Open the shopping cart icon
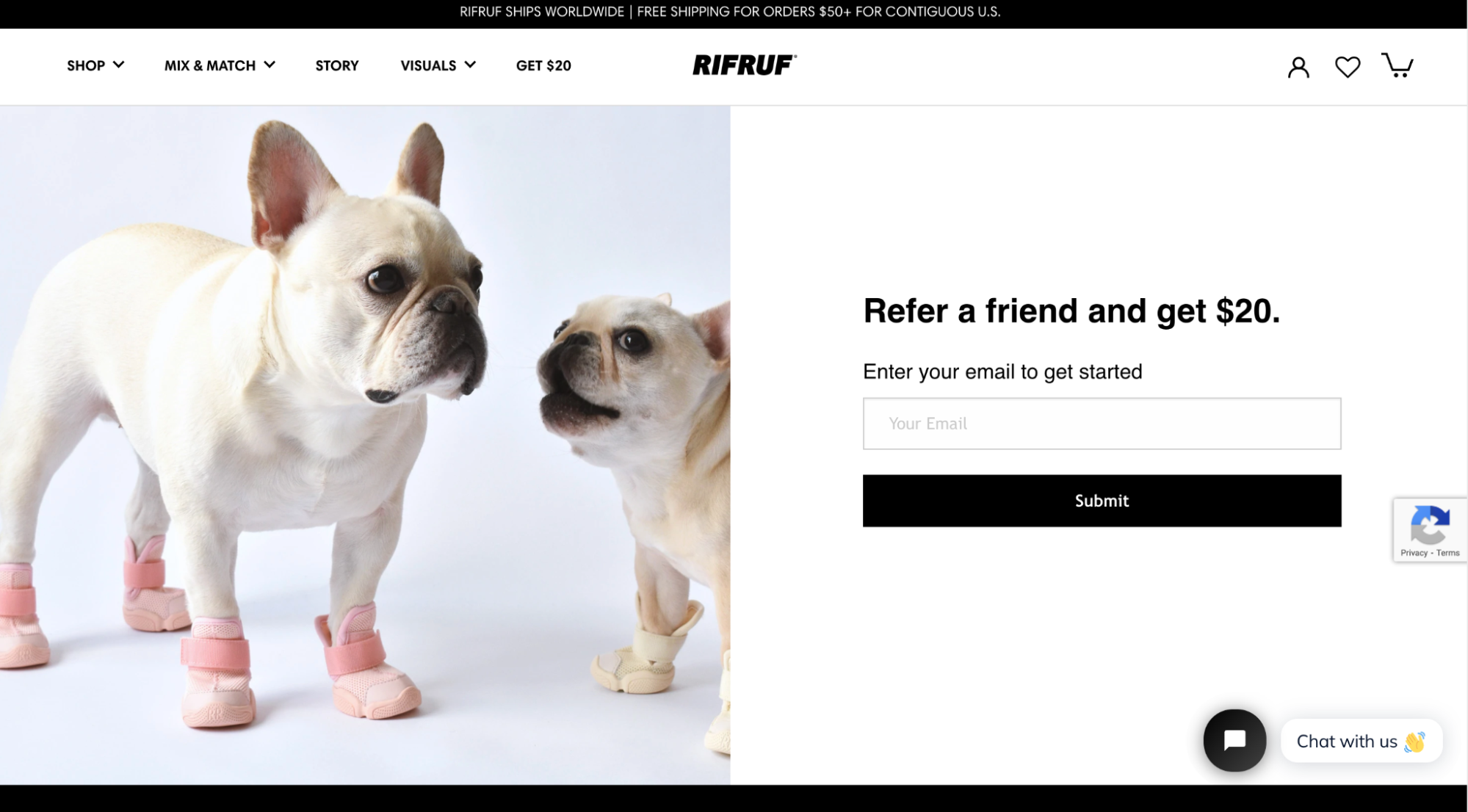Viewport: 1468px width, 812px height. click(1397, 65)
